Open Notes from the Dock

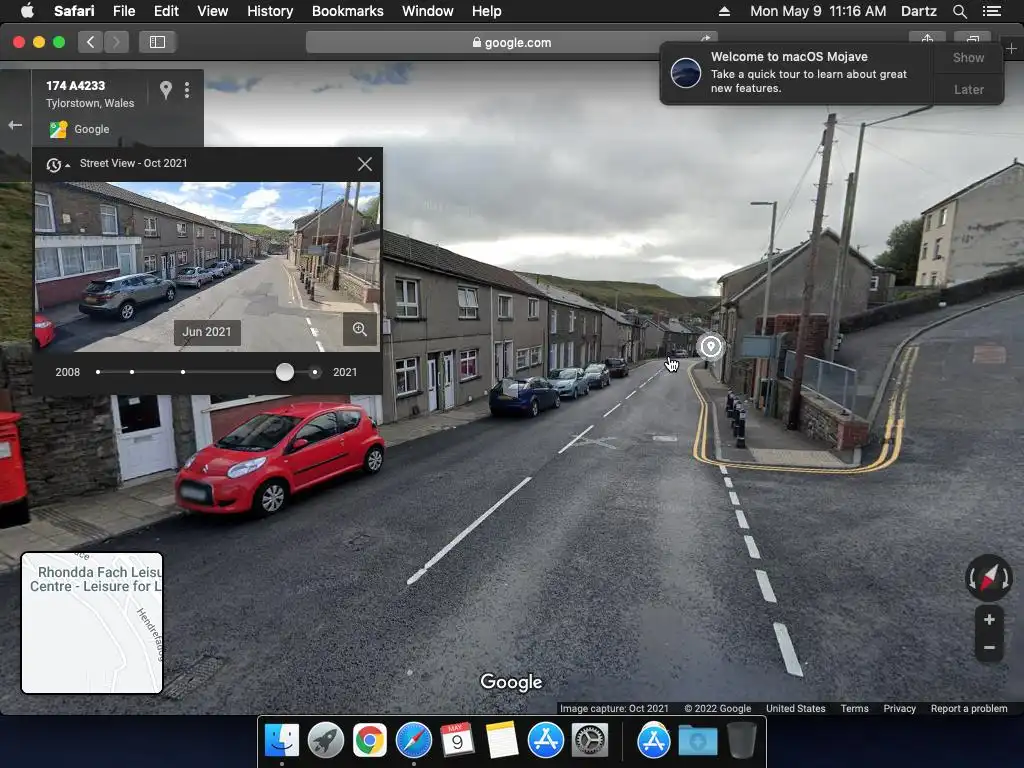[x=502, y=741]
